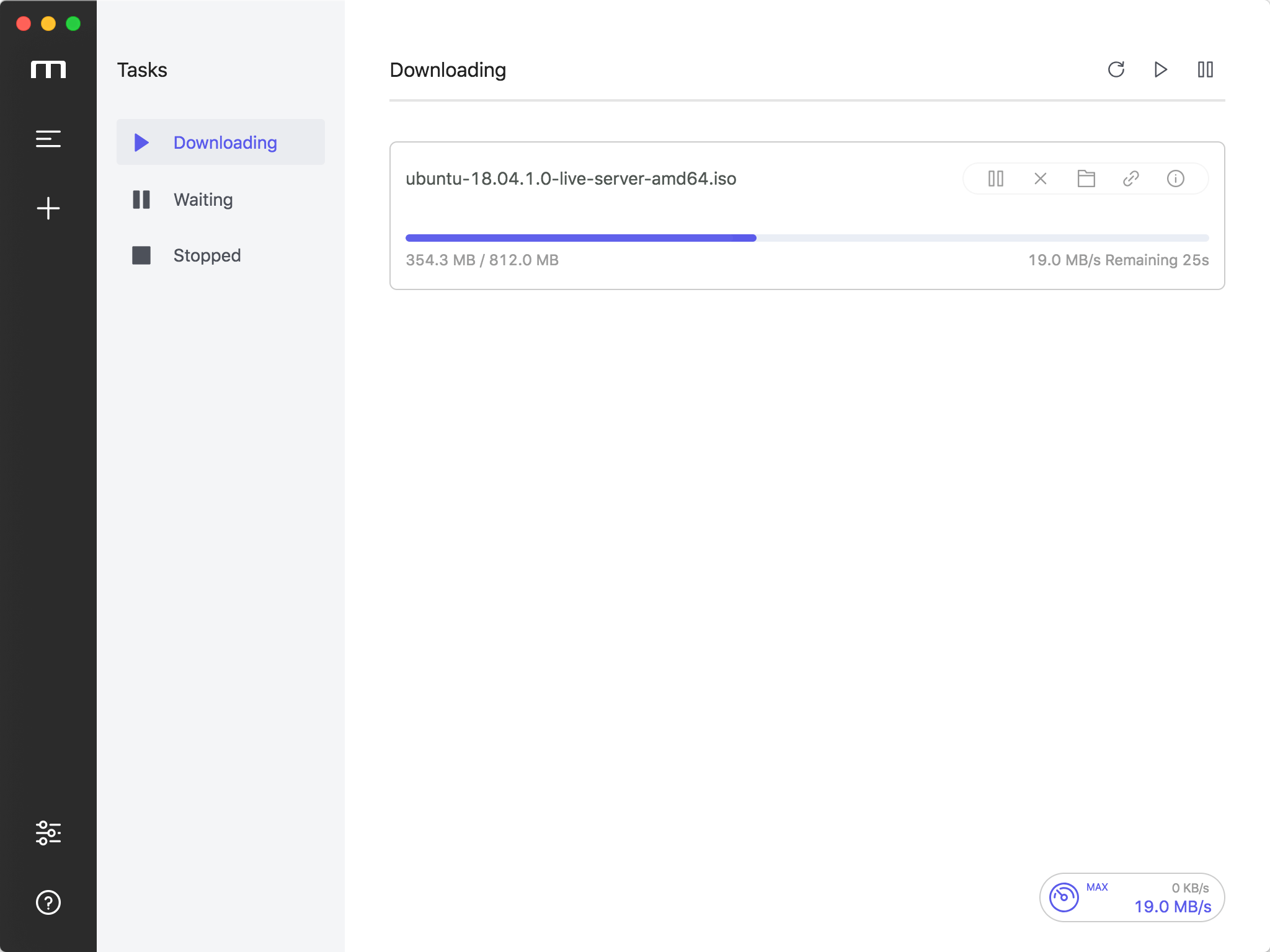The width and height of the screenshot is (1270, 952).
Task: Click the ubuntu iso download progress bar
Action: click(807, 238)
